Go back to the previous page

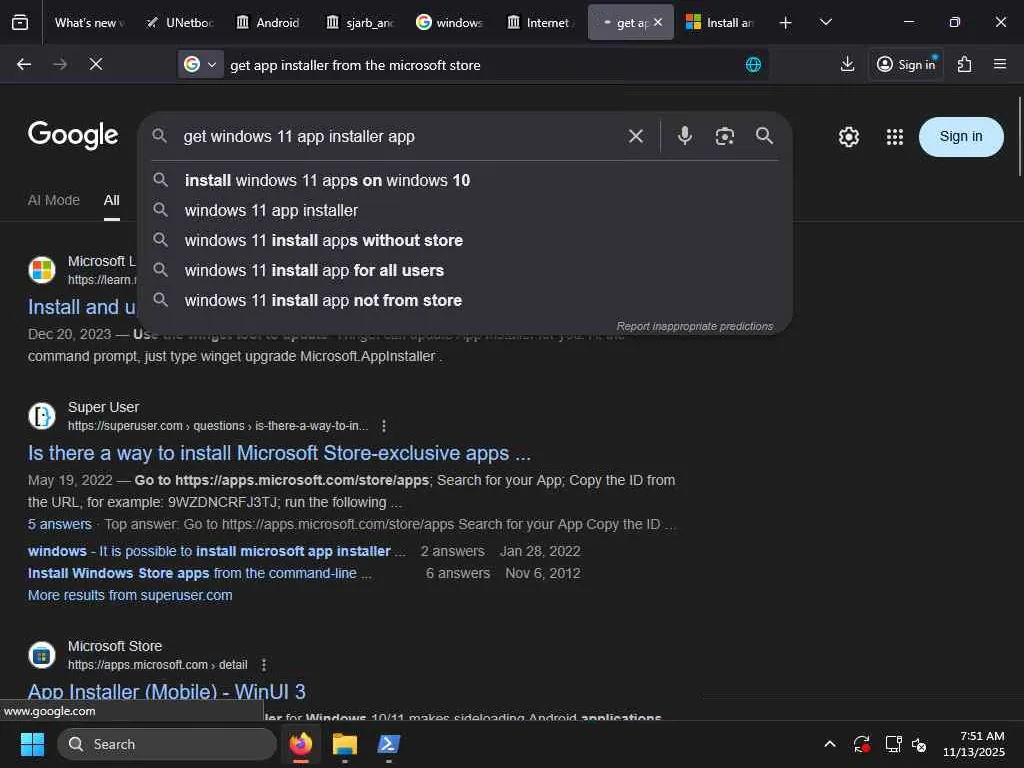pos(24,64)
